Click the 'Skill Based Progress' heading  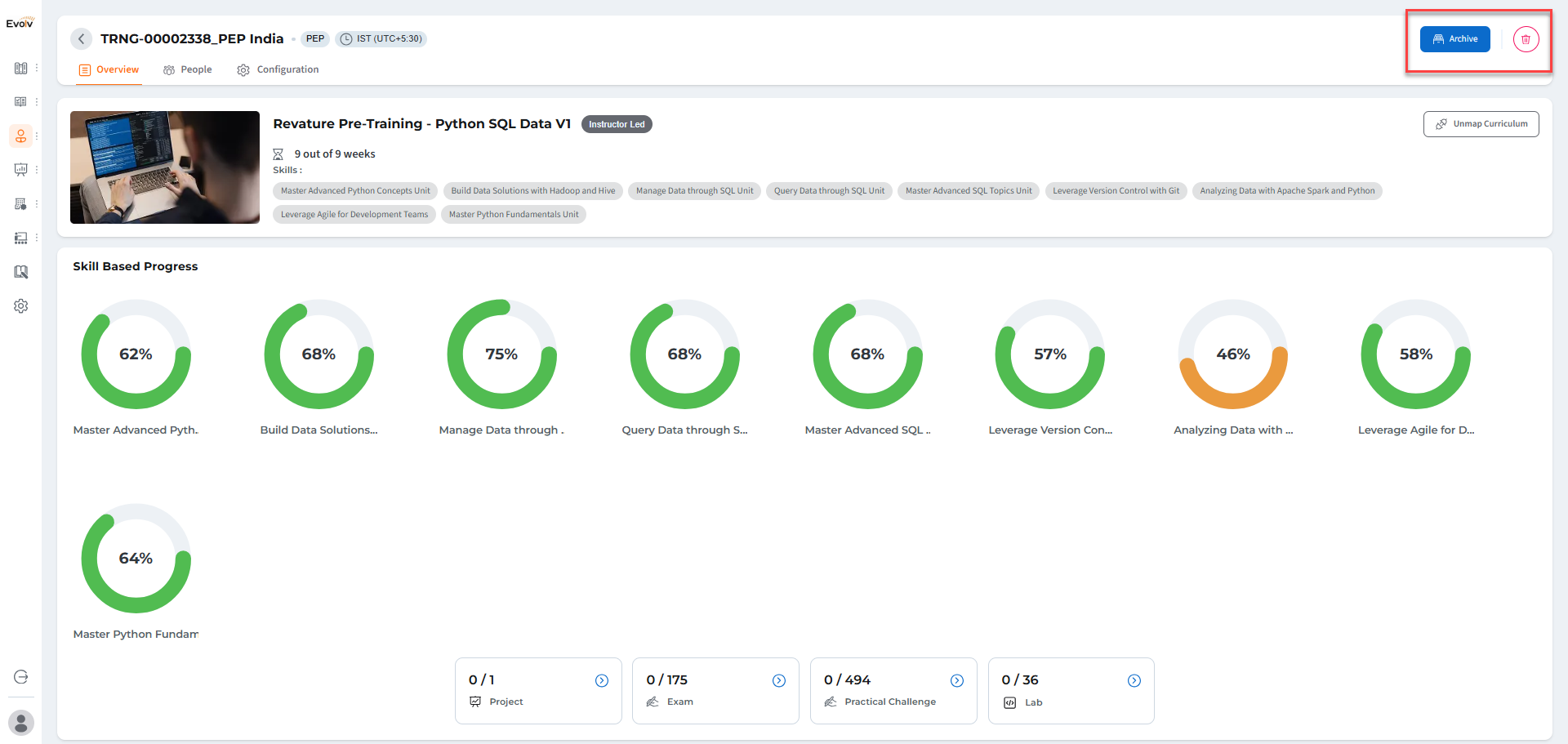(x=136, y=267)
